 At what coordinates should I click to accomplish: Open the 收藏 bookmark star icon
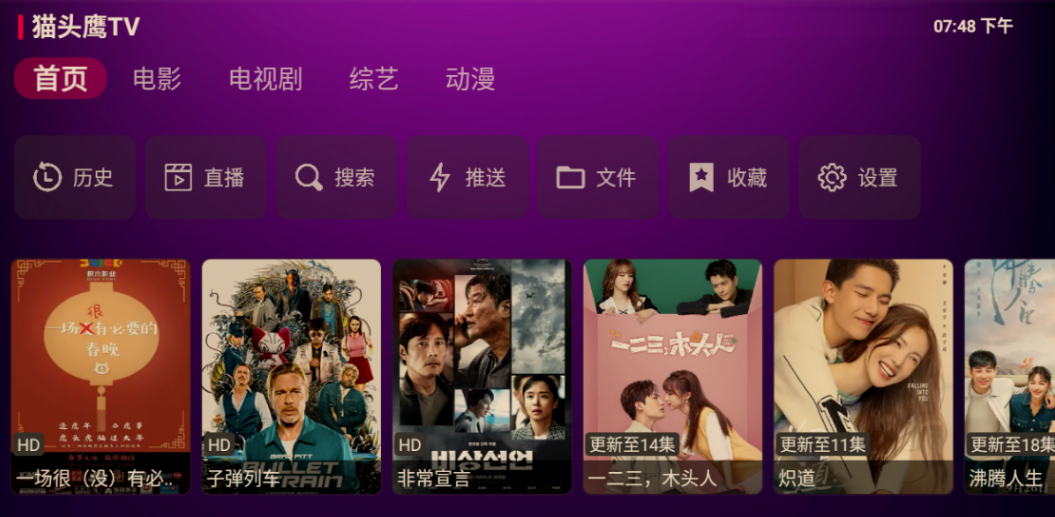click(701, 177)
